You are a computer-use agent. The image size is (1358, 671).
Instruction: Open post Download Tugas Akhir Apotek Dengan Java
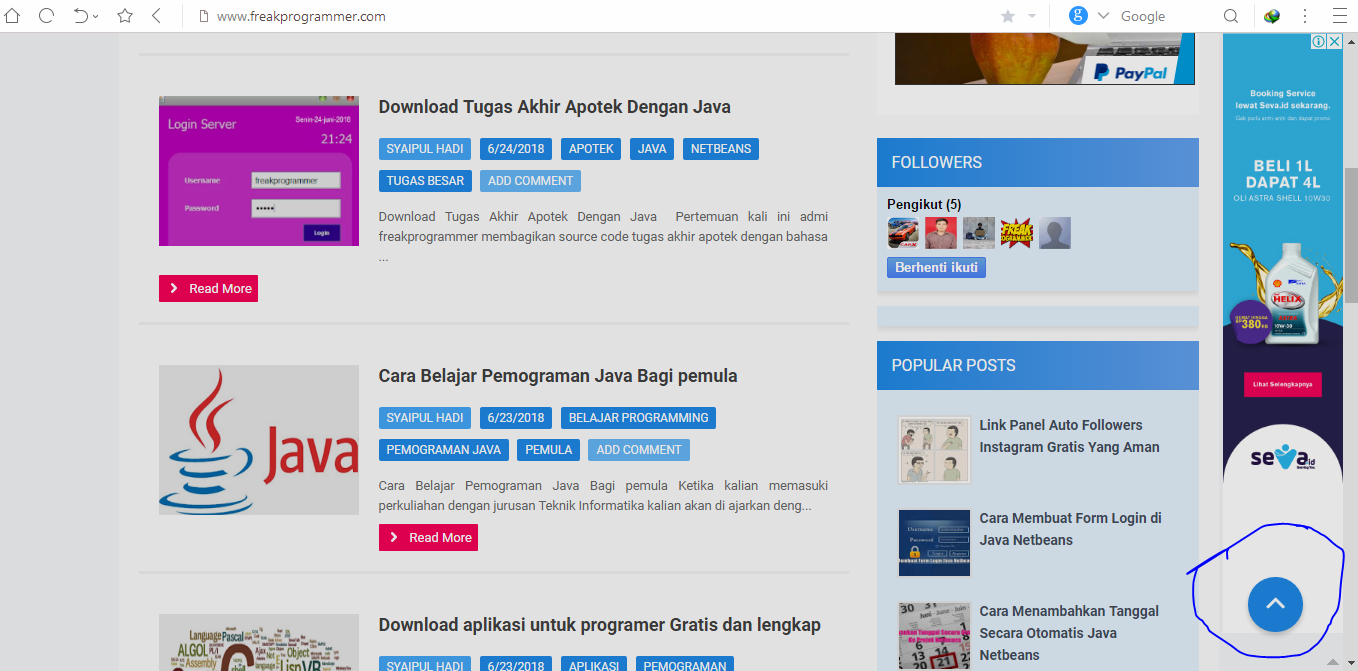coord(554,107)
